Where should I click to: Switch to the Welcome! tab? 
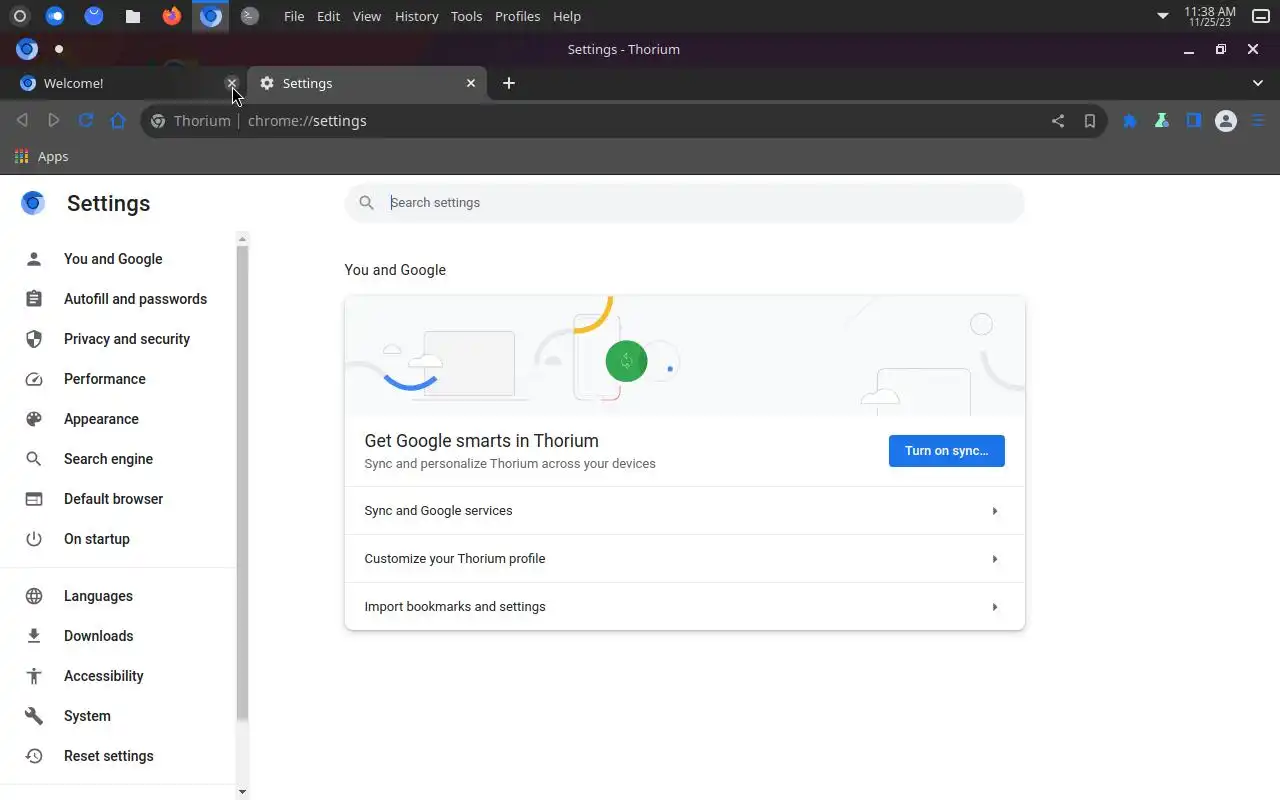[120, 83]
